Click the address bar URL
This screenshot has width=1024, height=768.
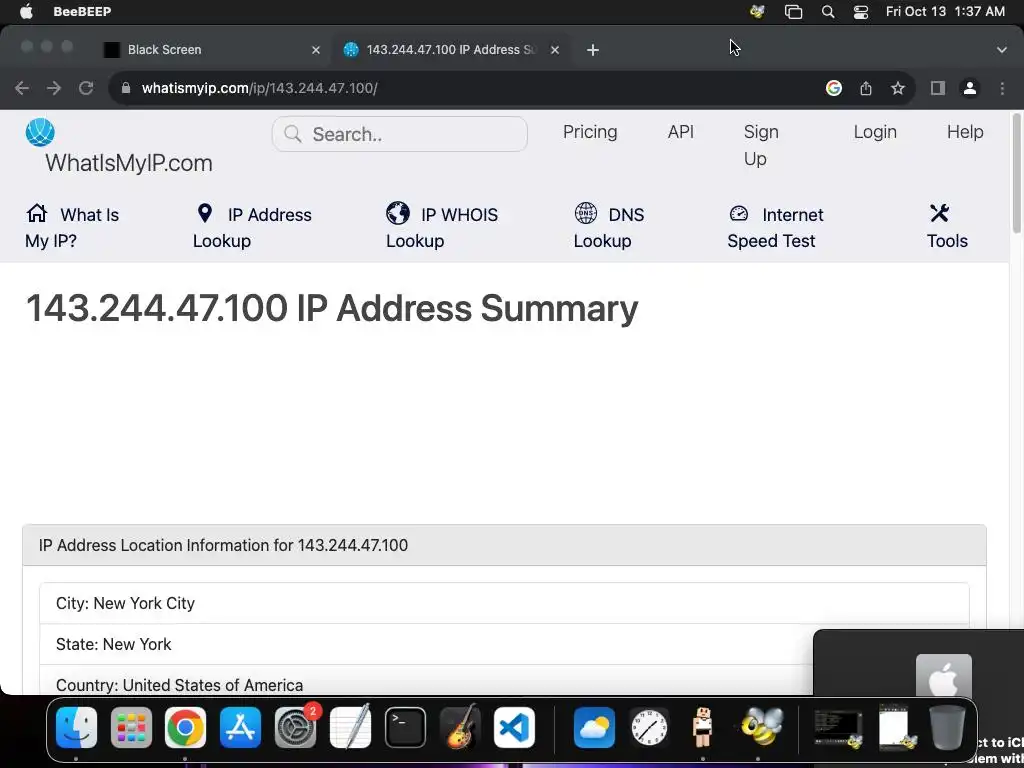[x=259, y=88]
